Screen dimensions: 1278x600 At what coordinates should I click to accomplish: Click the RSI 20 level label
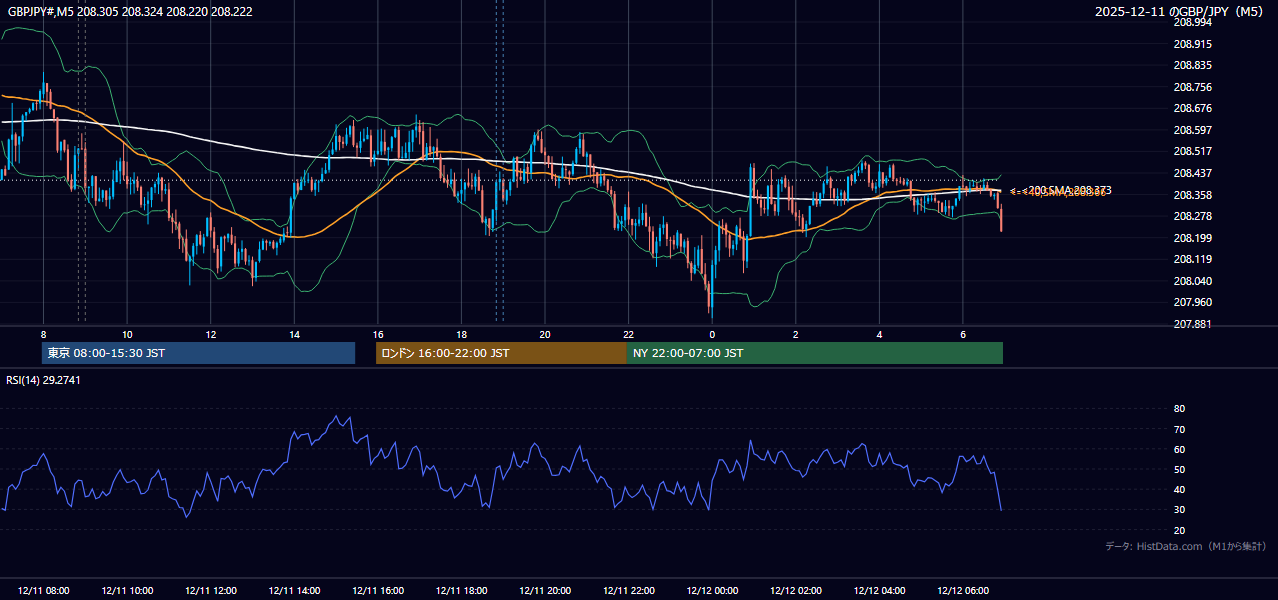click(1179, 530)
